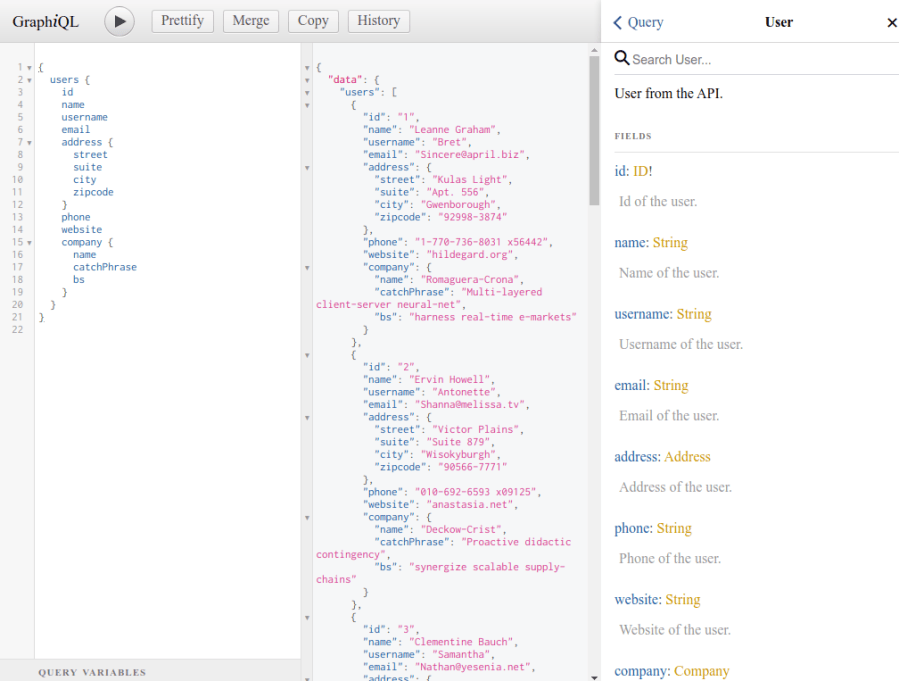Run the query with the play button
Screen dimensions: 899x681
click(119, 21)
